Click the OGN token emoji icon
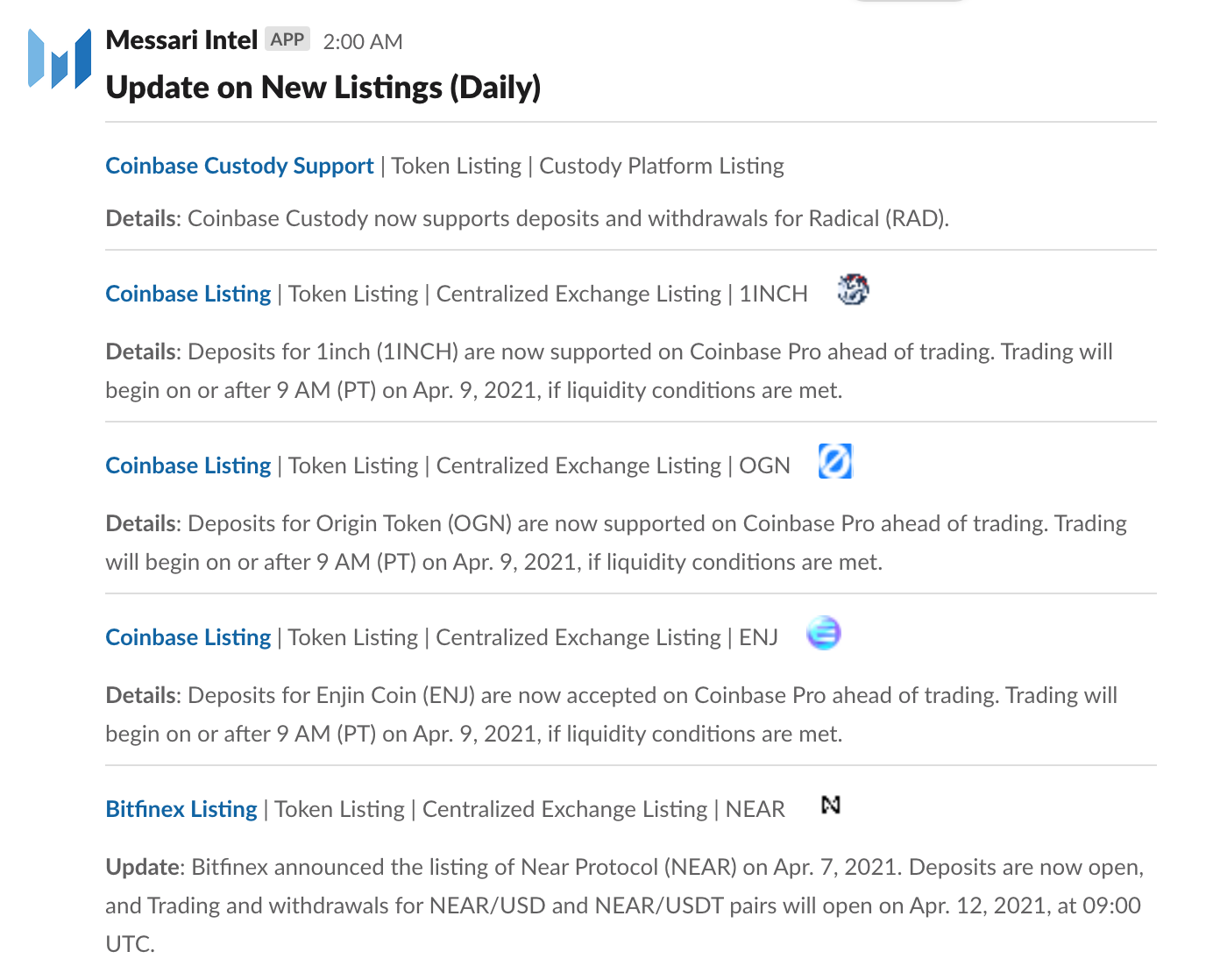 (835, 461)
